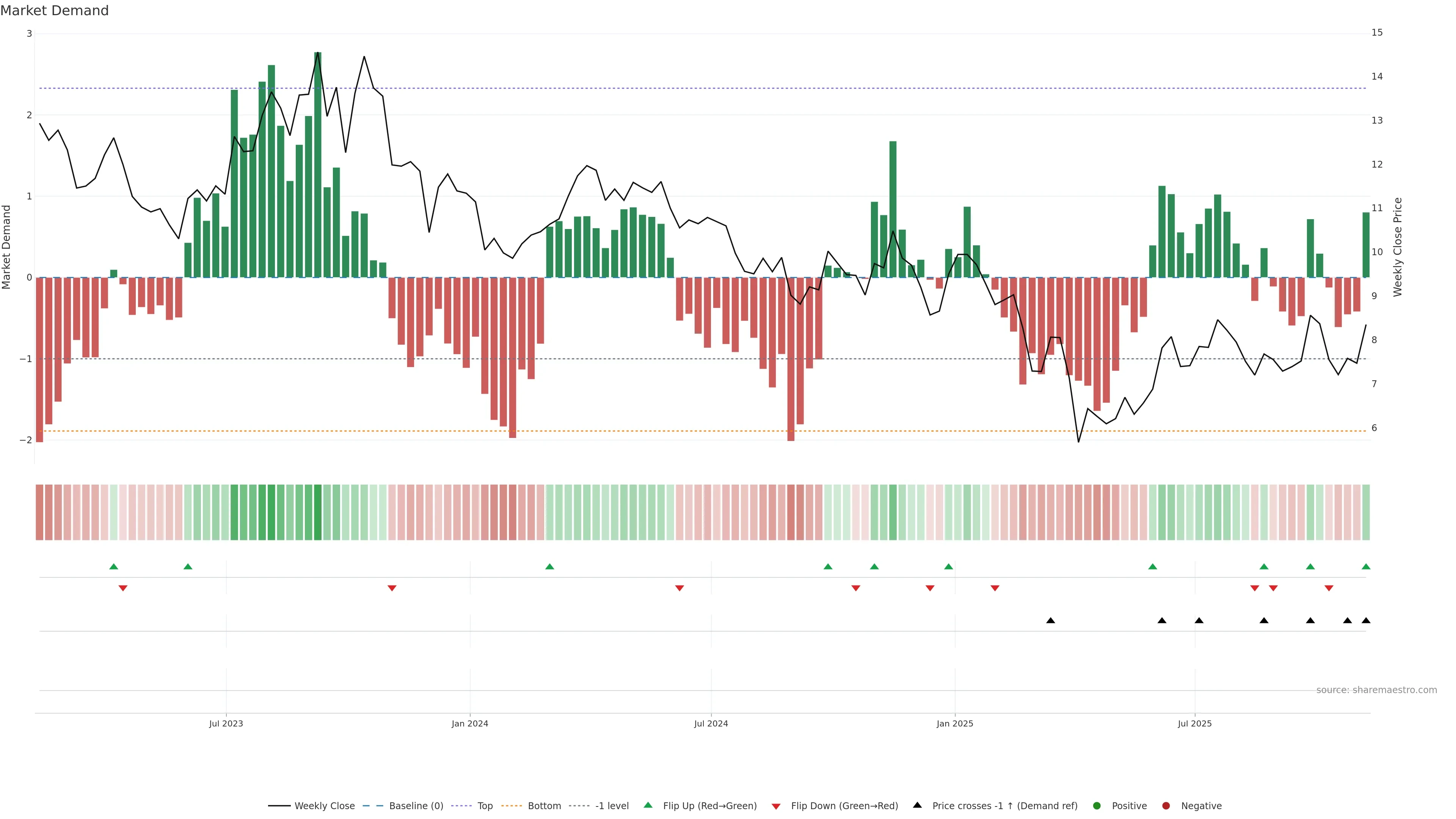Click Flip Down red triangle legend icon
The image size is (1456, 819).
tap(776, 806)
